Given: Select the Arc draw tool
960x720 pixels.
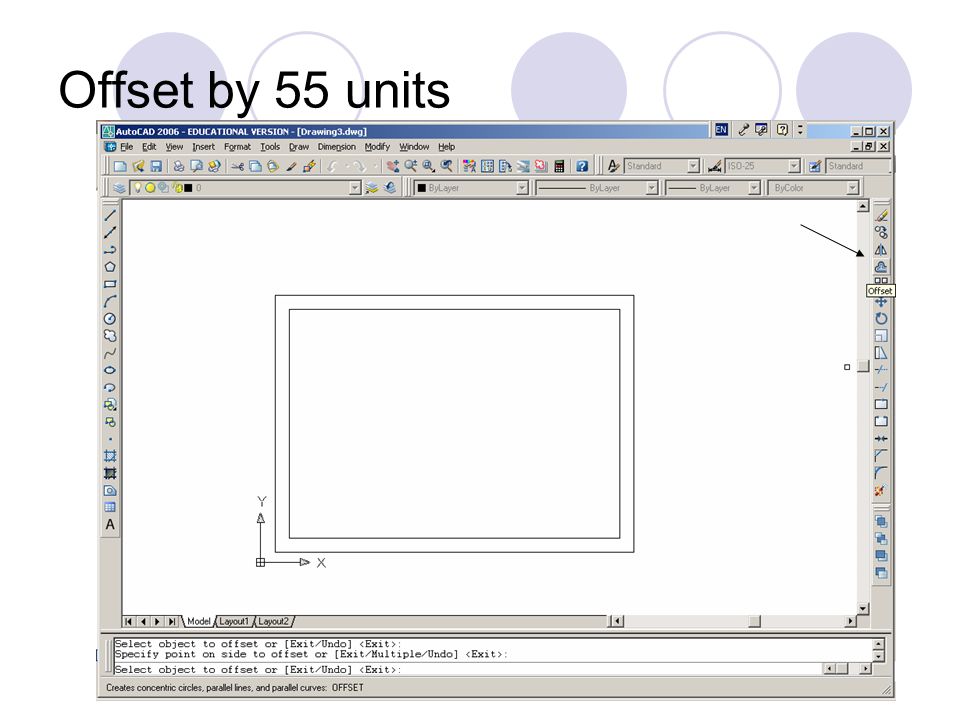Looking at the screenshot, I should [110, 301].
